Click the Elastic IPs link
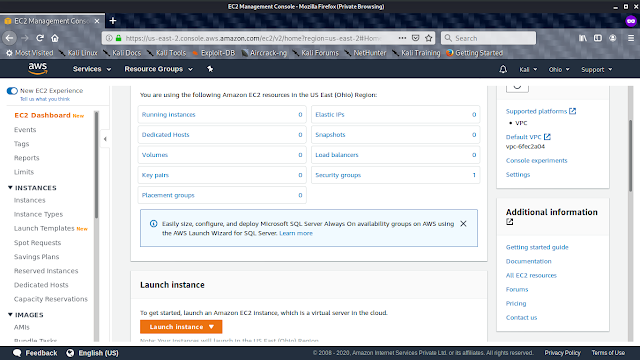This screenshot has height=360, width=640. click(x=330, y=115)
